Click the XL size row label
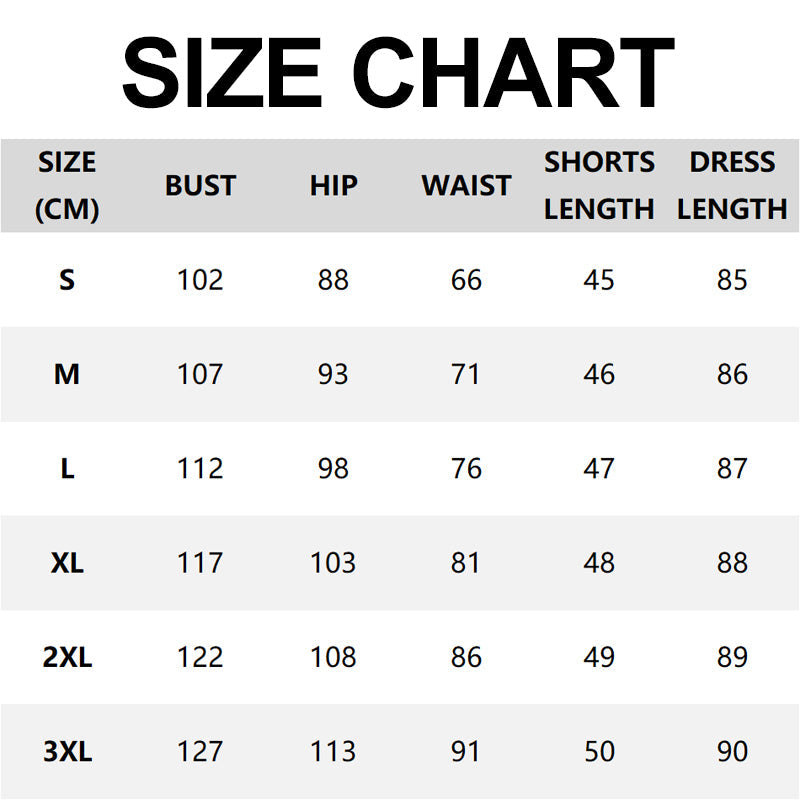Screen dimensions: 800x800 pos(67,563)
